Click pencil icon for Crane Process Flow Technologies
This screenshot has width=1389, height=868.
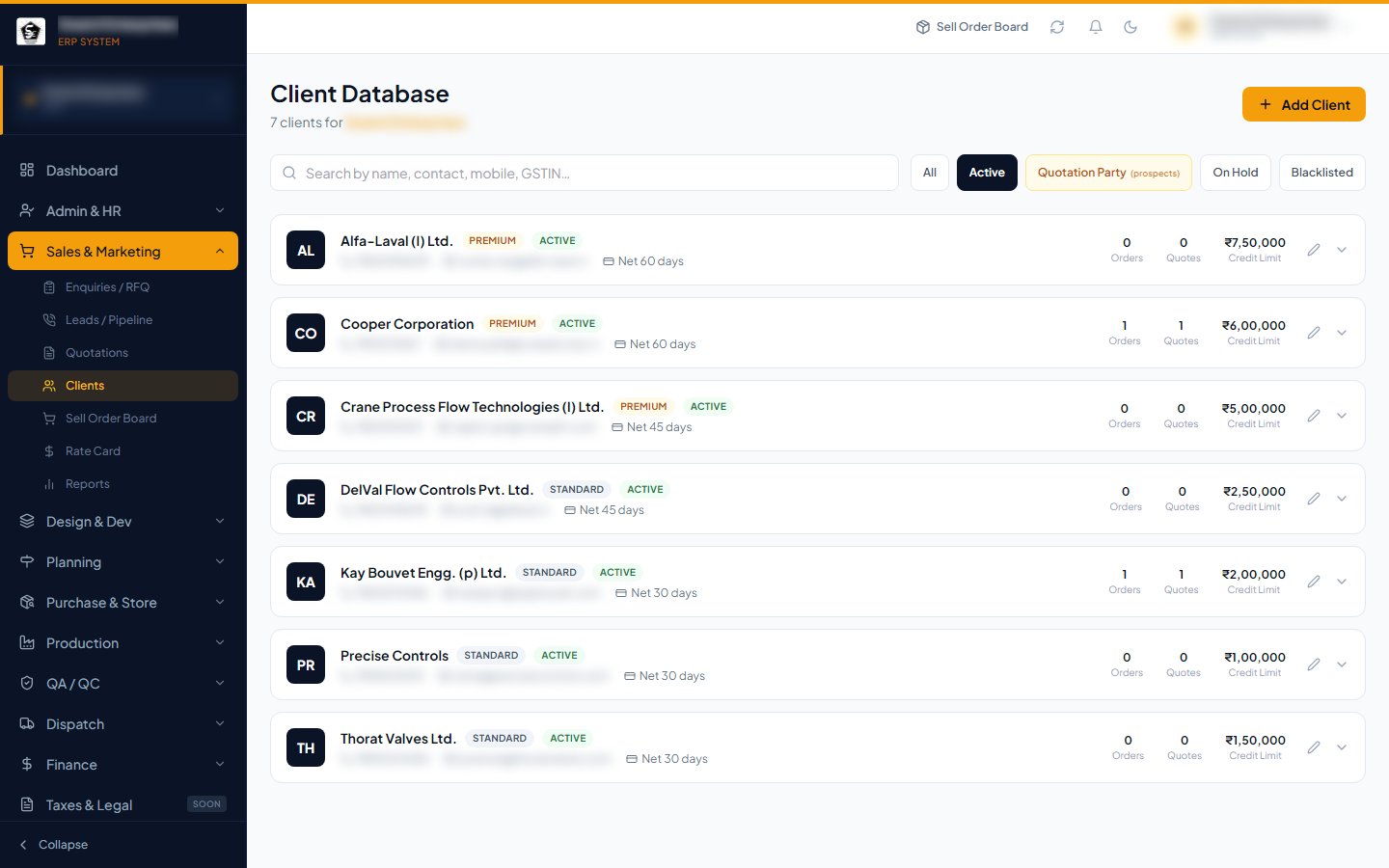click(1314, 416)
